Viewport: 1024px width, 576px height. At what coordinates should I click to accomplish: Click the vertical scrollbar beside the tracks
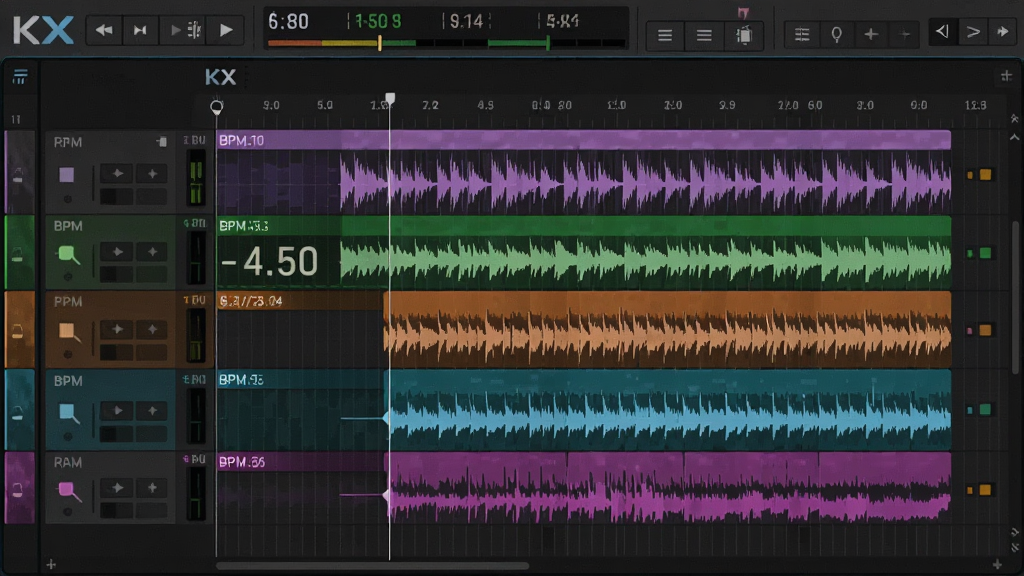click(x=1014, y=297)
